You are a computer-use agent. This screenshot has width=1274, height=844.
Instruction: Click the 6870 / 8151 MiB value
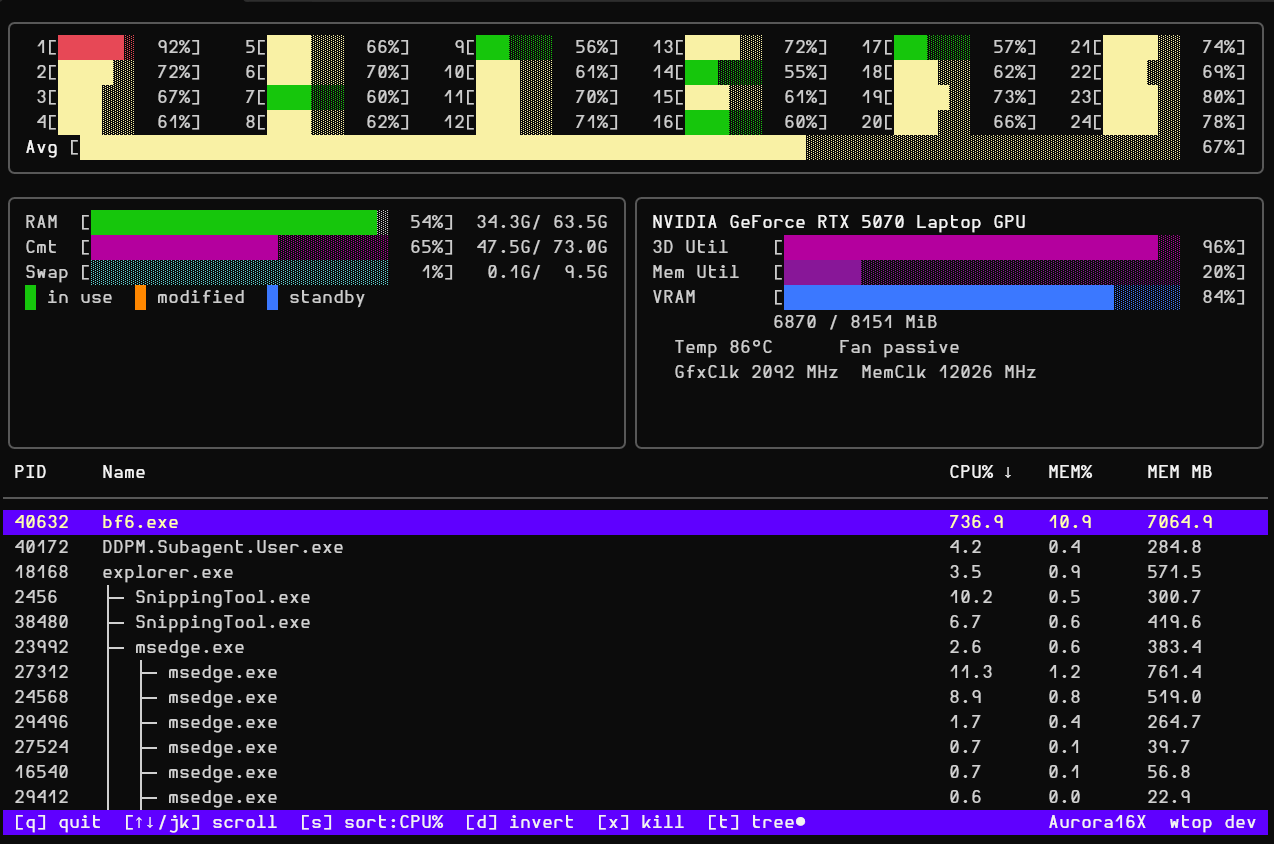[855, 322]
